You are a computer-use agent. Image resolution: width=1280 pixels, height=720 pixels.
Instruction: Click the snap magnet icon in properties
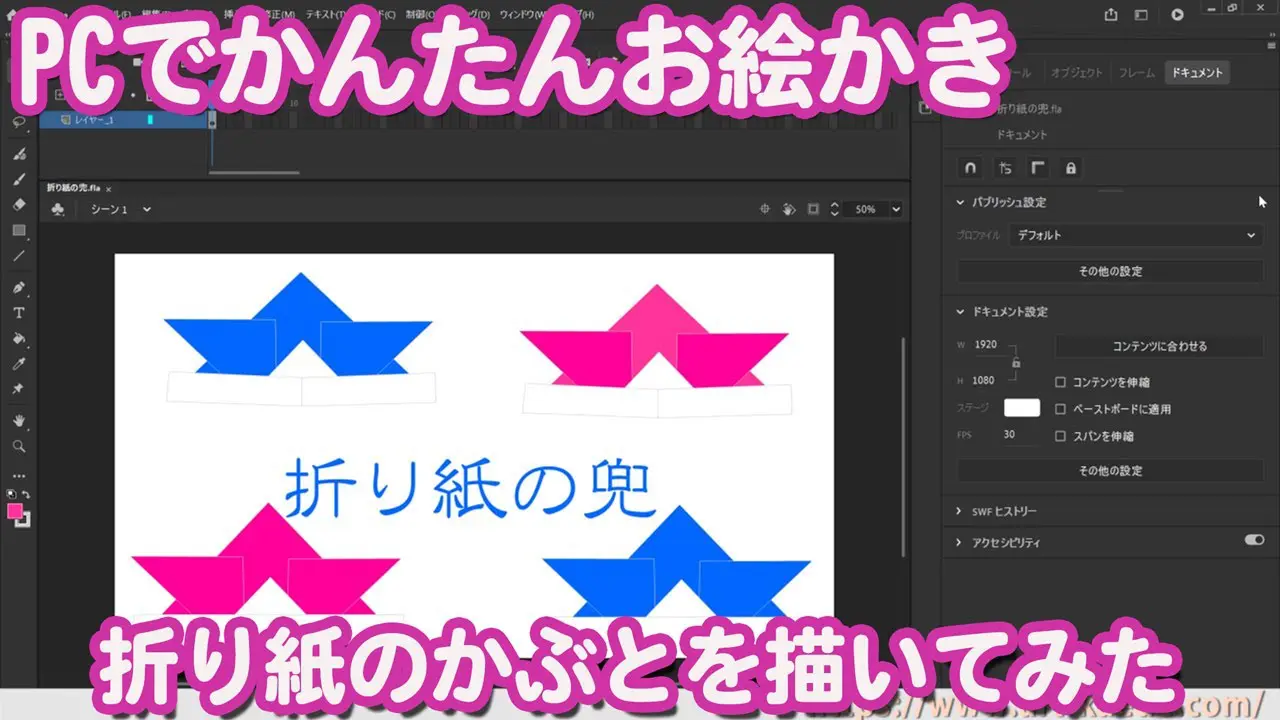[x=970, y=168]
